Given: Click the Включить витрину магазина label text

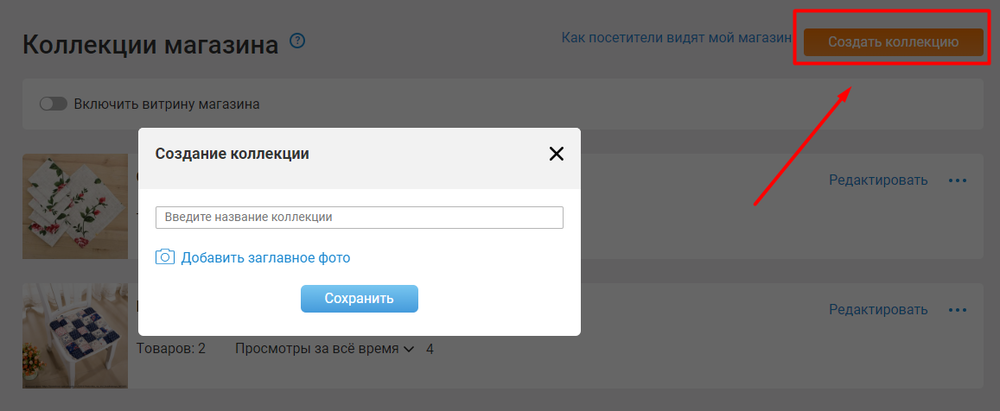Looking at the screenshot, I should click(x=164, y=104).
